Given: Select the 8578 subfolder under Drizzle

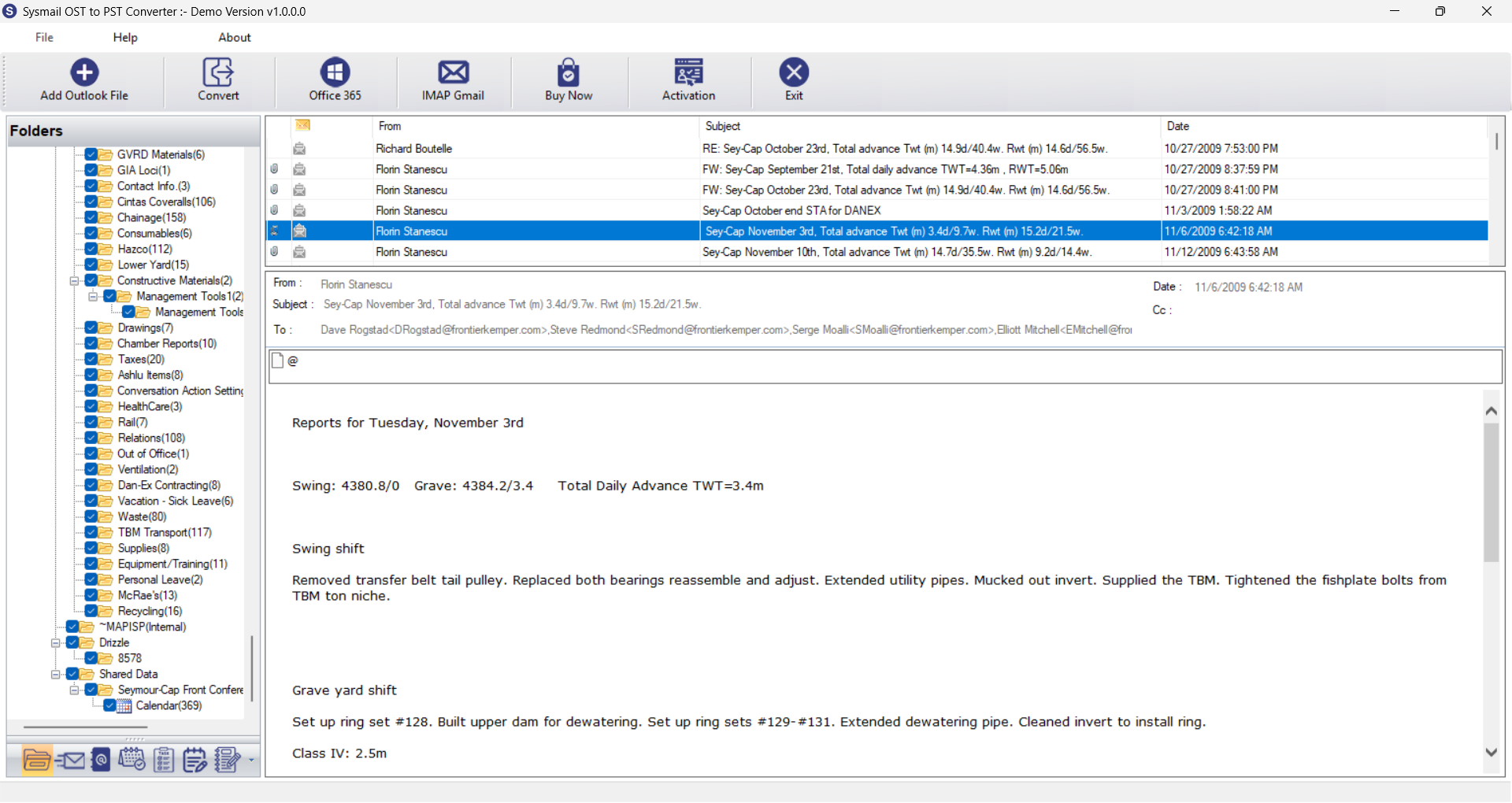Looking at the screenshot, I should tap(130, 658).
